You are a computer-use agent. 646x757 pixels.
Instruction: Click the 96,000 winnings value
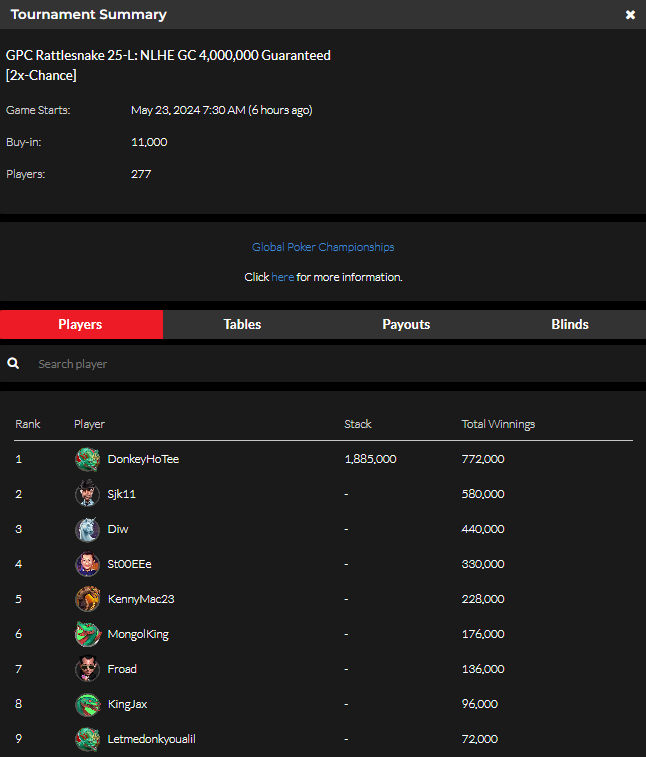coord(479,704)
